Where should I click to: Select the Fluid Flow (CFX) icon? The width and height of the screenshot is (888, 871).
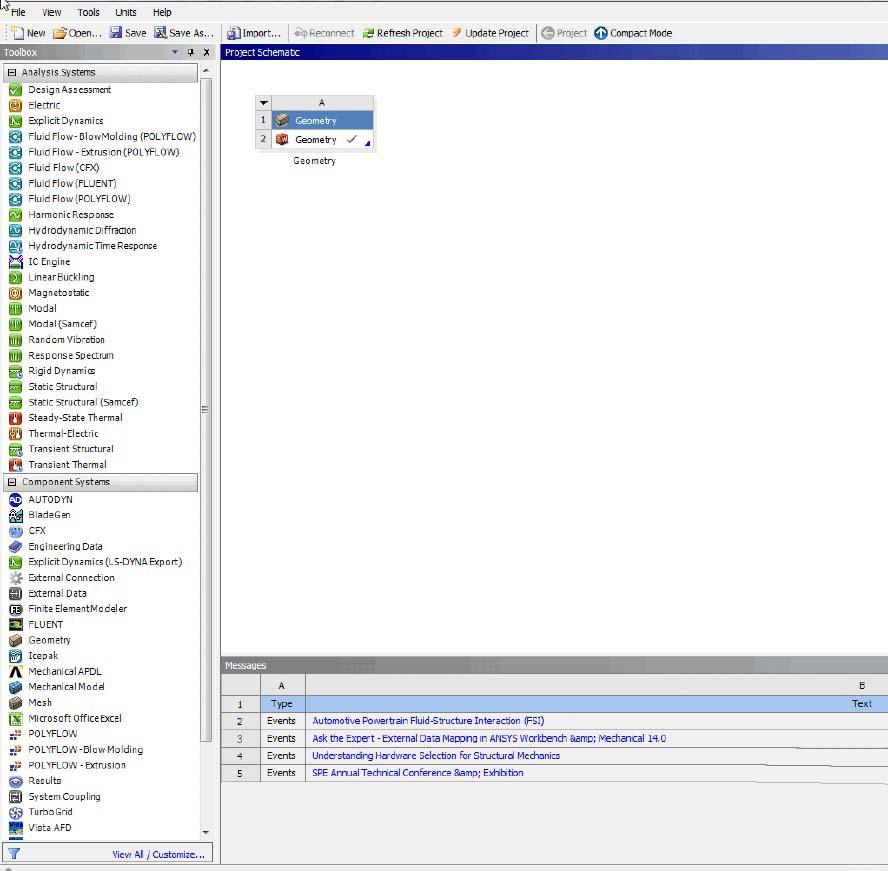[15, 168]
